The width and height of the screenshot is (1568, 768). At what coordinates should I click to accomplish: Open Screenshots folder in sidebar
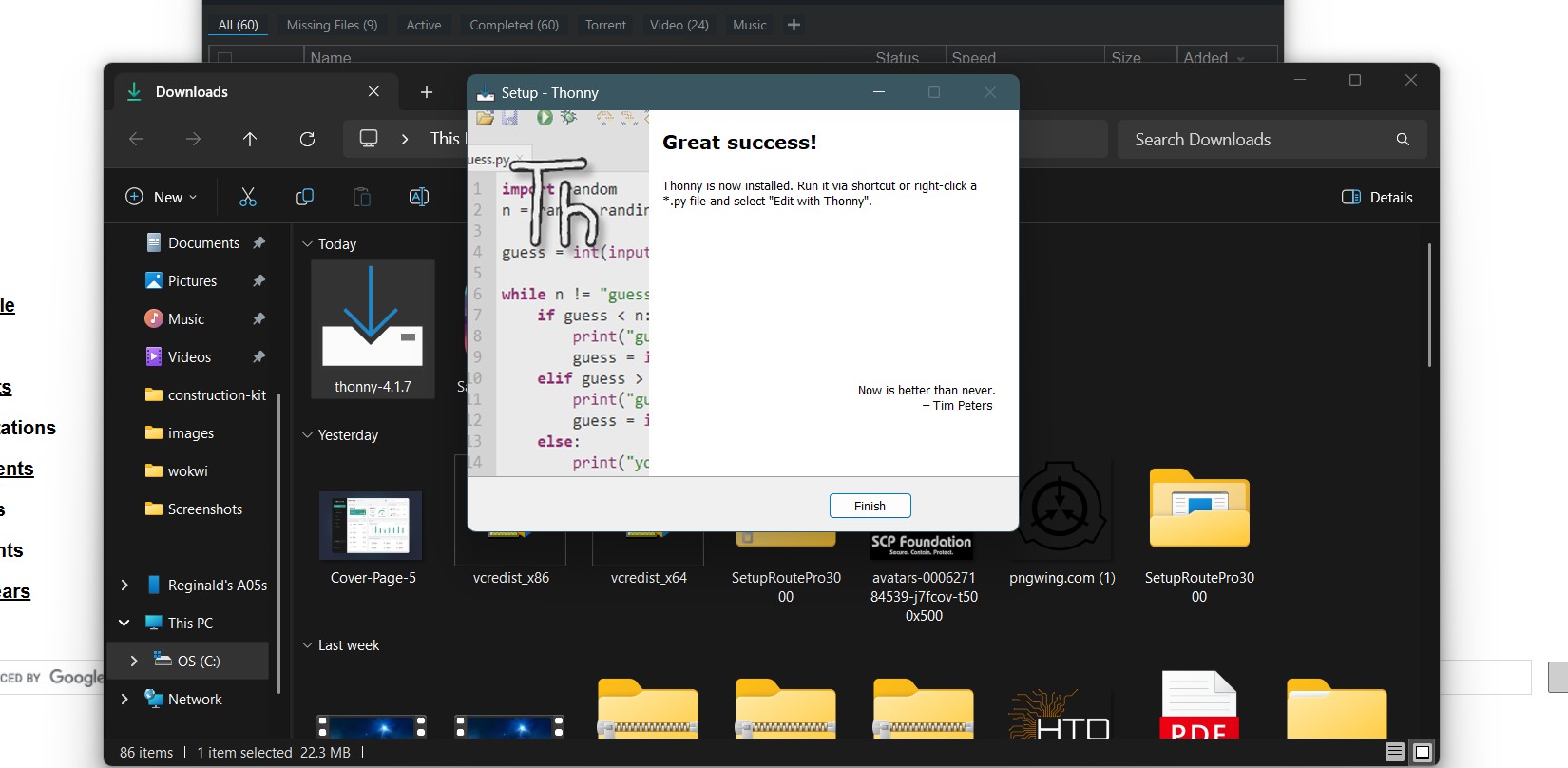click(x=205, y=509)
